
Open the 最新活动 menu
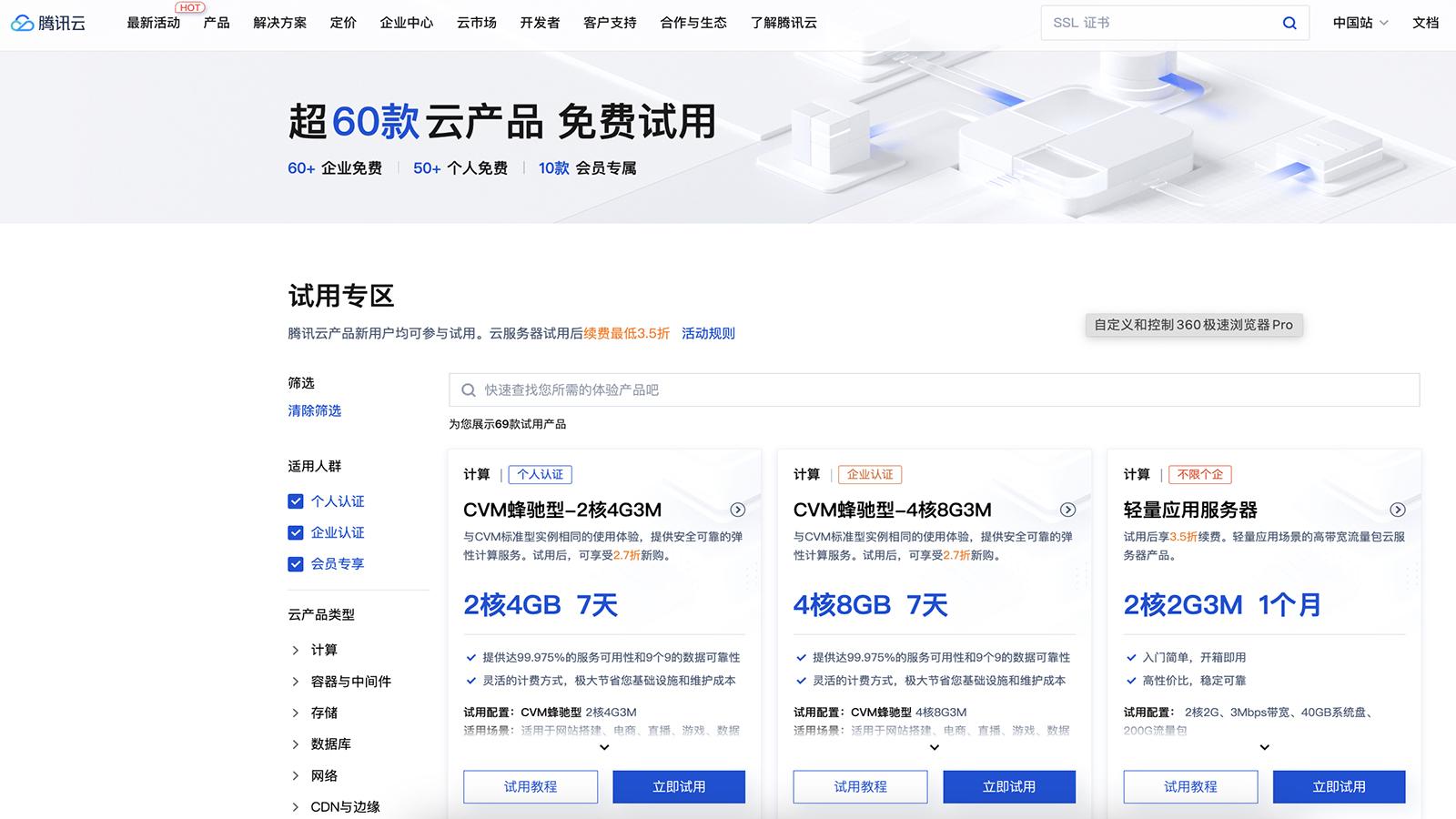pos(154,23)
